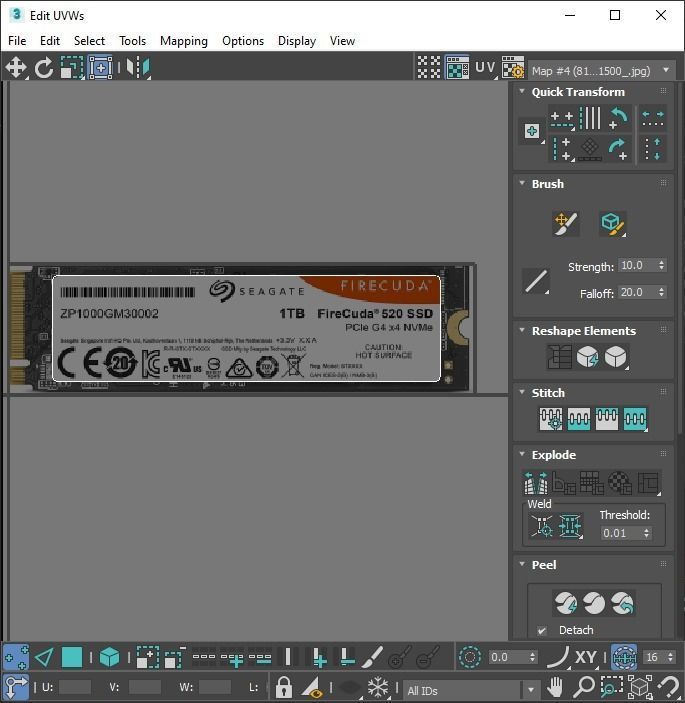Toggle Show map in dialog button

click(457, 68)
